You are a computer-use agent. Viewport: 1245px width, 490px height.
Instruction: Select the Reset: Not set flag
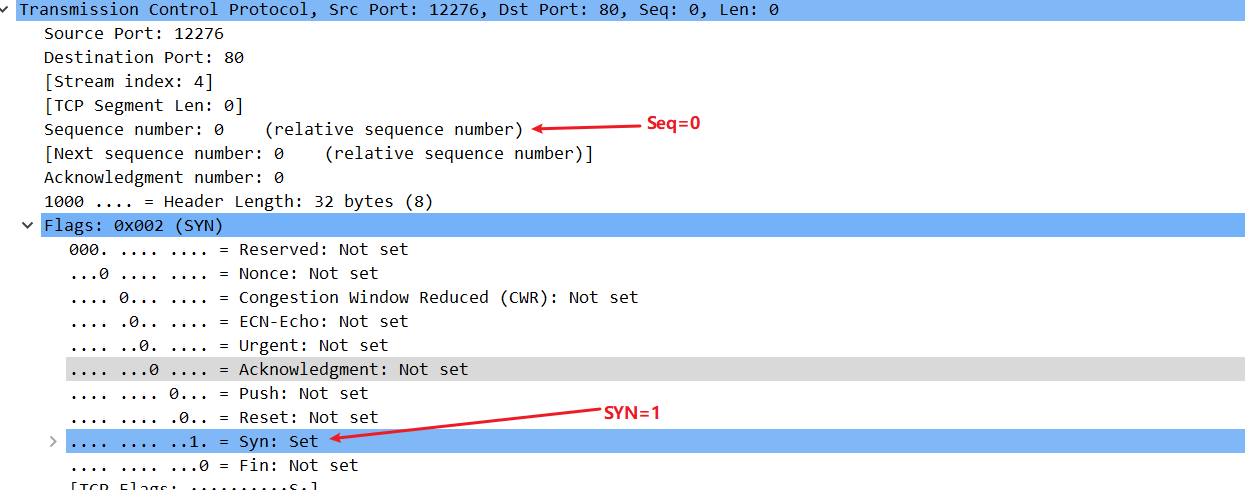[x=224, y=417]
